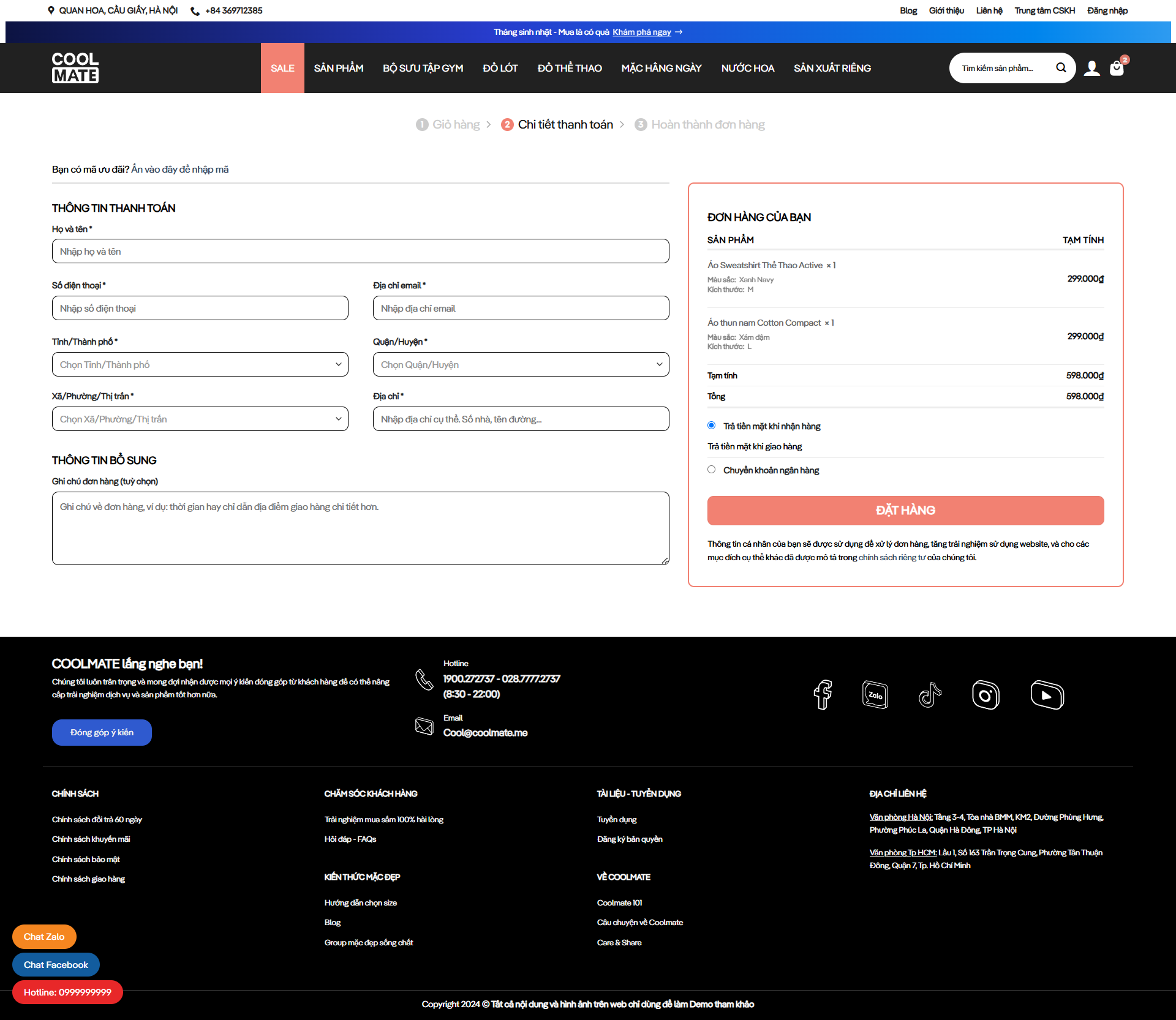This screenshot has width=1176, height=1020.
Task: Open the YouTube social icon in footer
Action: [1047, 695]
